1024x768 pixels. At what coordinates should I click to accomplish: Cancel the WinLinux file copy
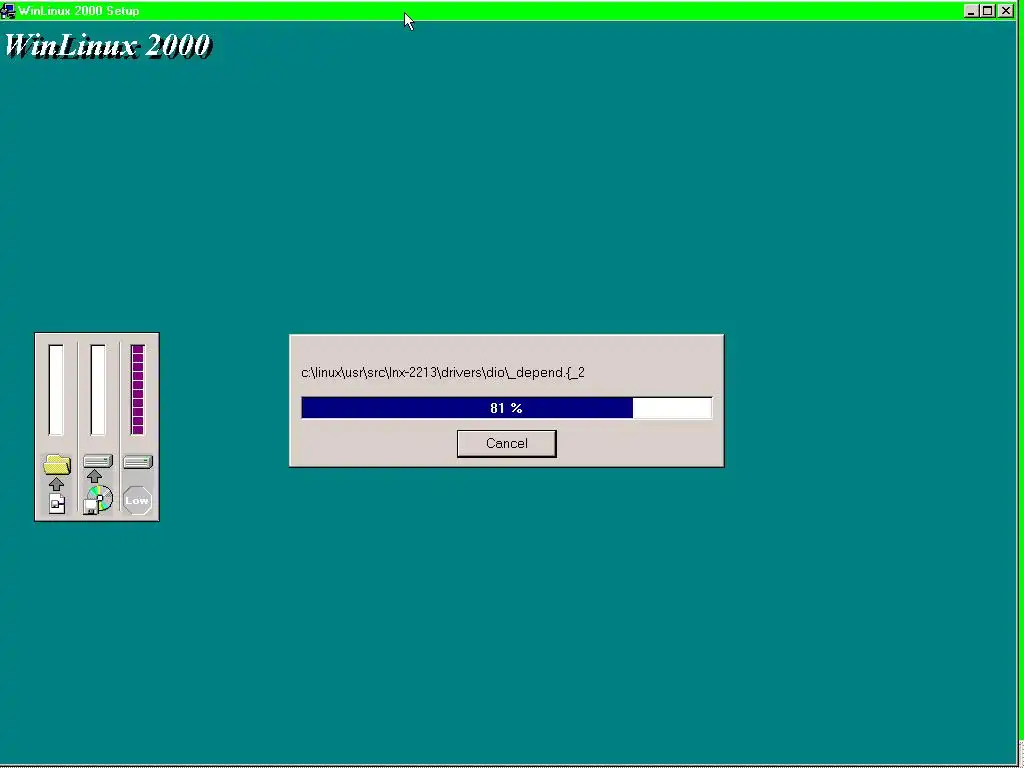pyautogui.click(x=506, y=443)
